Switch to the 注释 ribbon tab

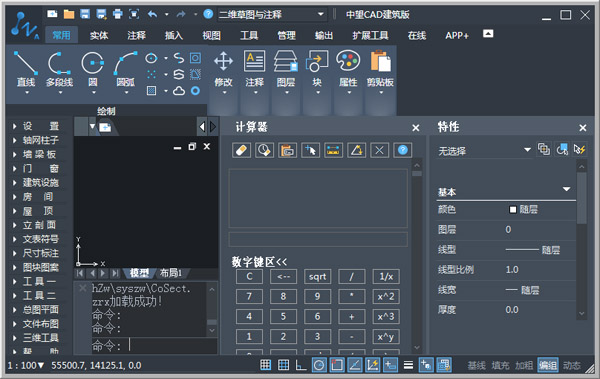click(x=136, y=36)
